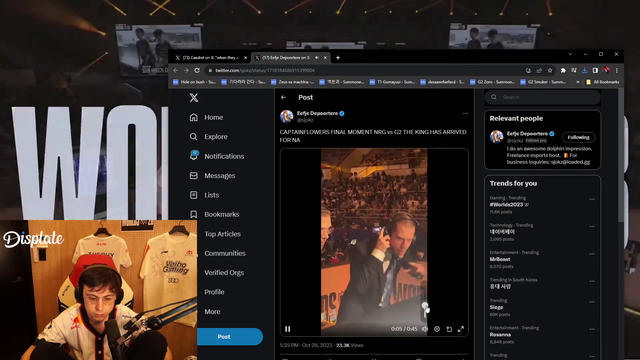Go to Profile page
The image size is (640, 360).
tap(214, 292)
